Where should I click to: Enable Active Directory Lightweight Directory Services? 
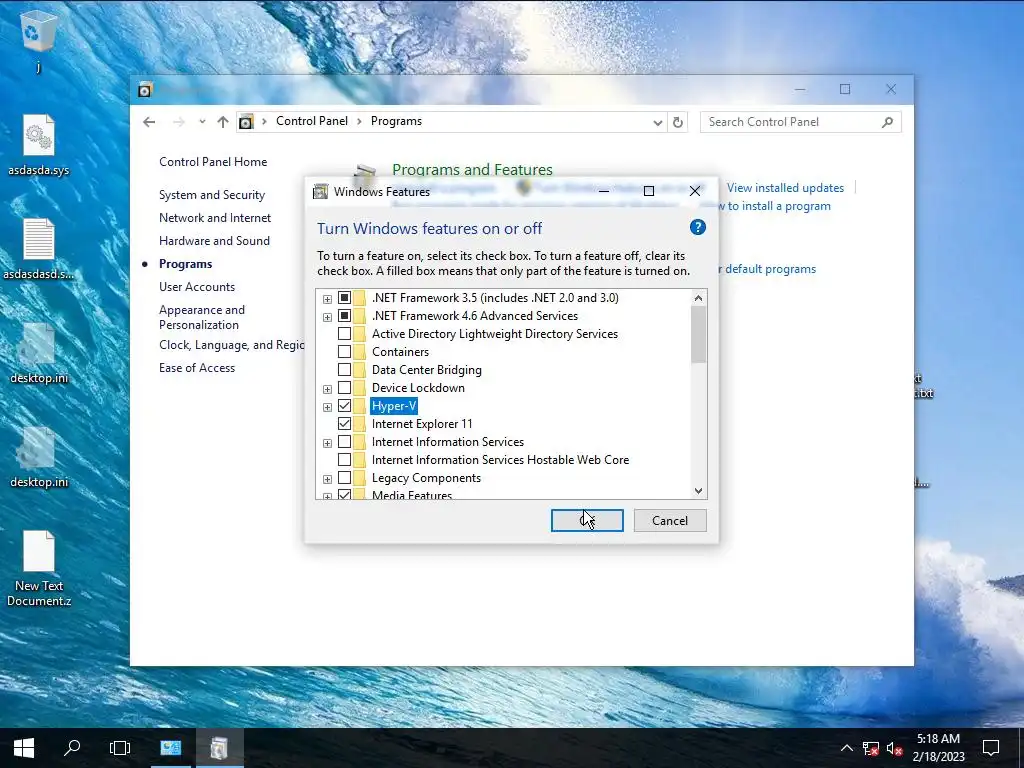[344, 334]
